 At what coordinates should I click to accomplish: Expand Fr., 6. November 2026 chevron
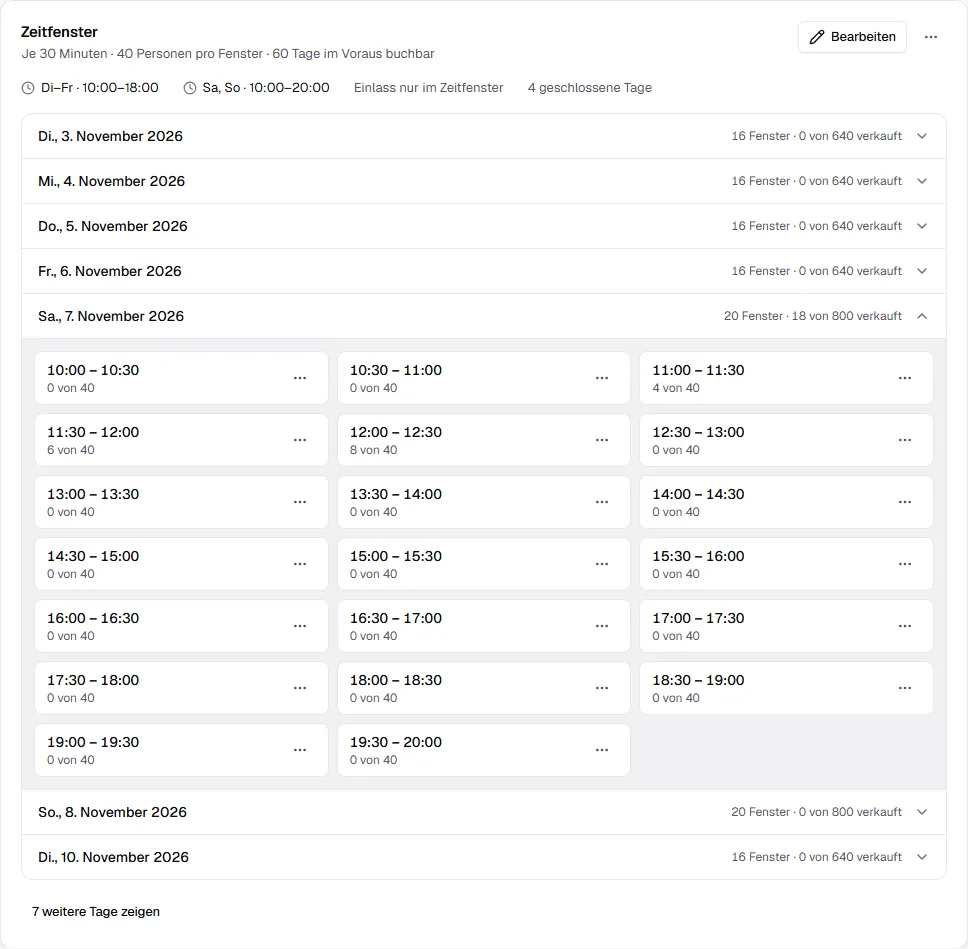tap(922, 271)
